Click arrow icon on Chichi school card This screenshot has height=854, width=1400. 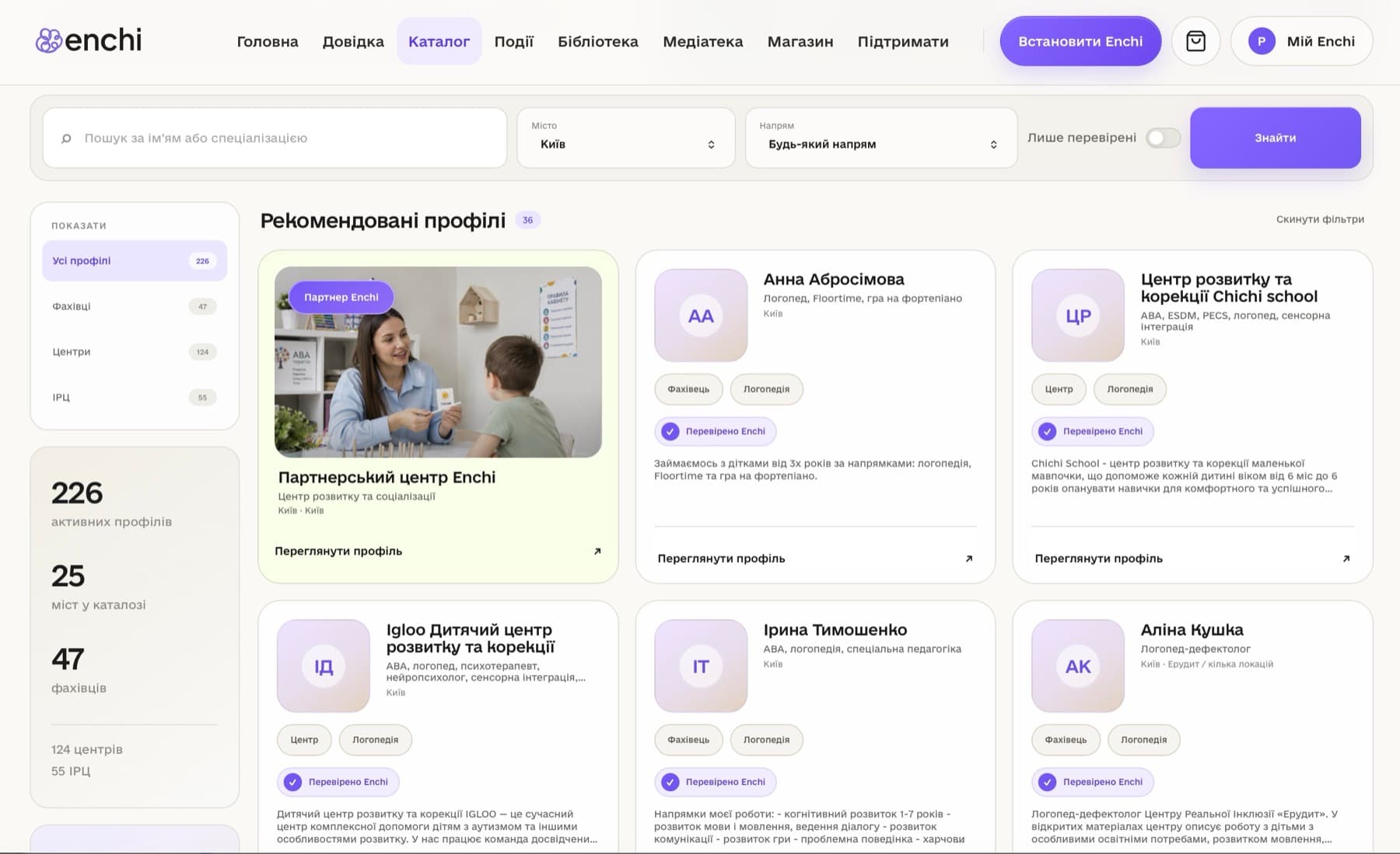[1346, 558]
